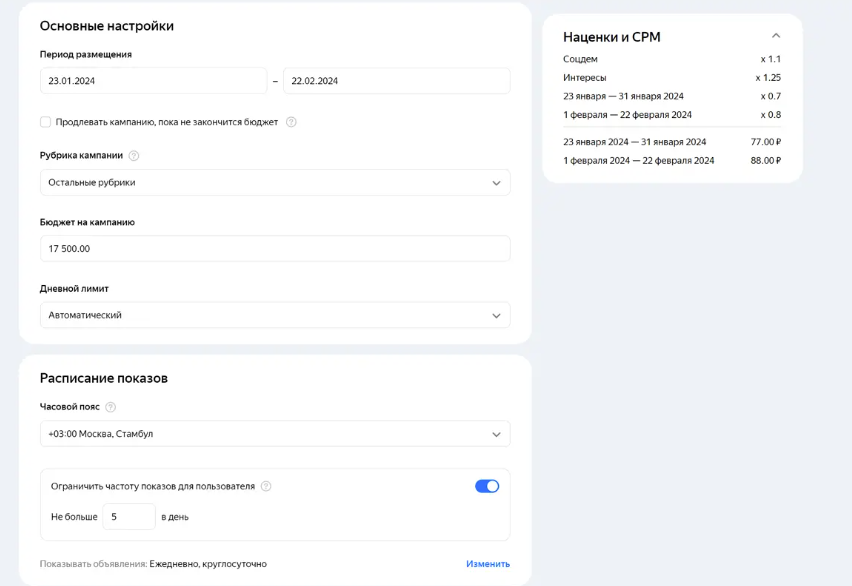Viewport: 852px width, 586px height.
Task: Click help icon beside Часовой пояс
Action: (110, 407)
